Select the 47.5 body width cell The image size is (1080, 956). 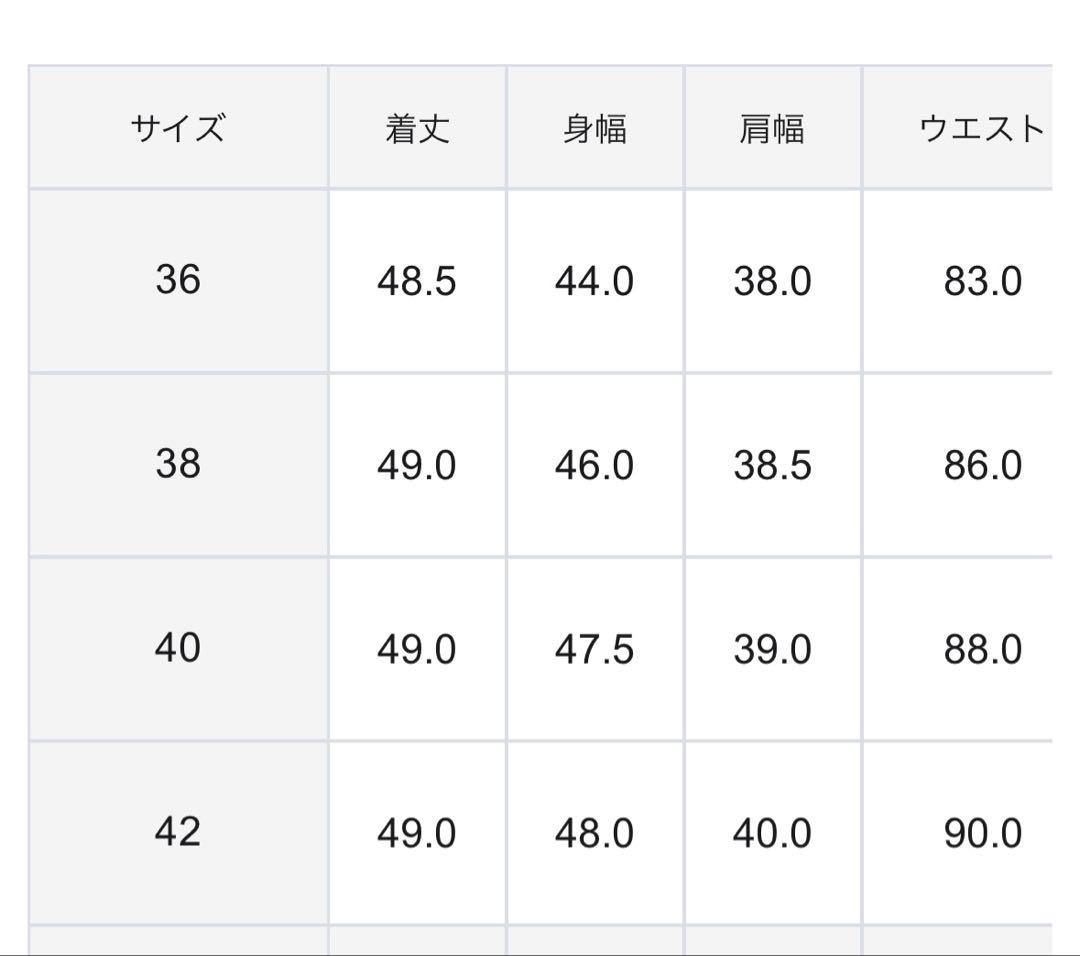[595, 650]
